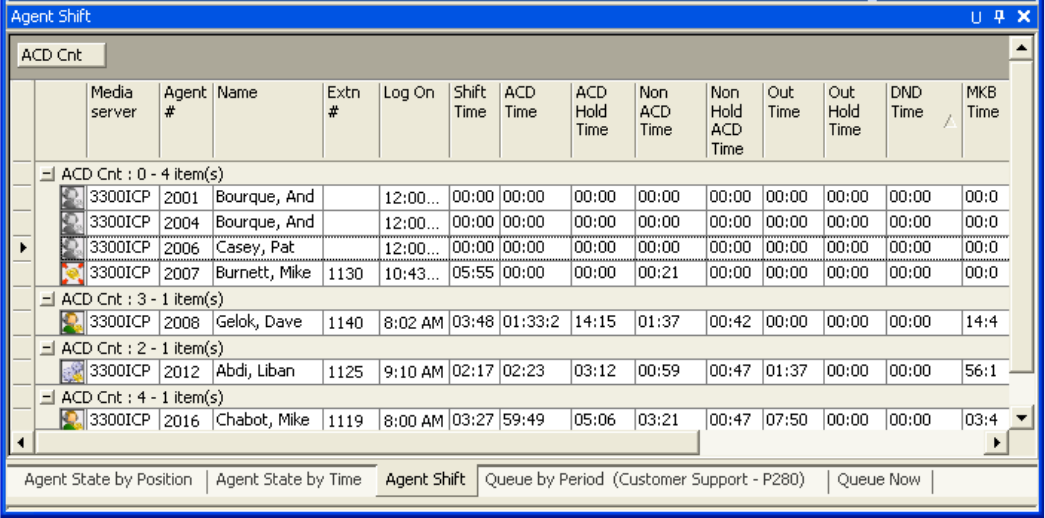This screenshot has height=518, width=1045.
Task: Collapse the ACD Cnt : 4 group
Action: coord(47,398)
